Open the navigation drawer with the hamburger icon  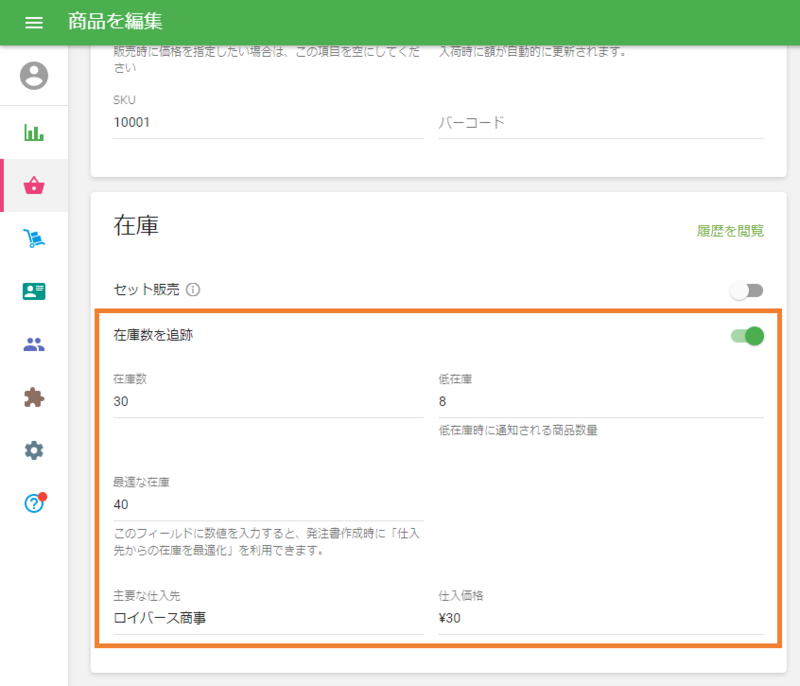pyautogui.click(x=33, y=20)
